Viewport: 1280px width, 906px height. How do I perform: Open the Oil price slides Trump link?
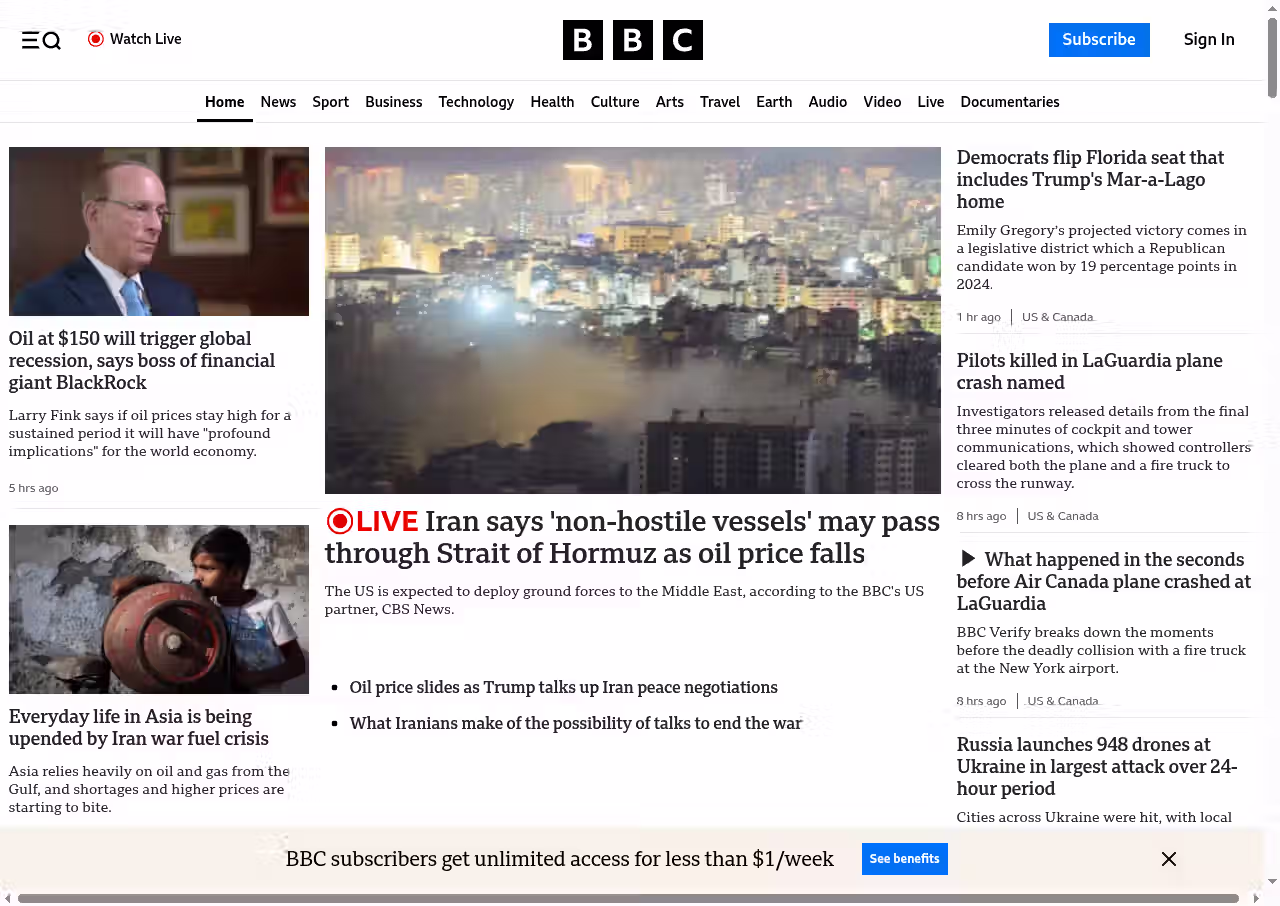pos(563,688)
